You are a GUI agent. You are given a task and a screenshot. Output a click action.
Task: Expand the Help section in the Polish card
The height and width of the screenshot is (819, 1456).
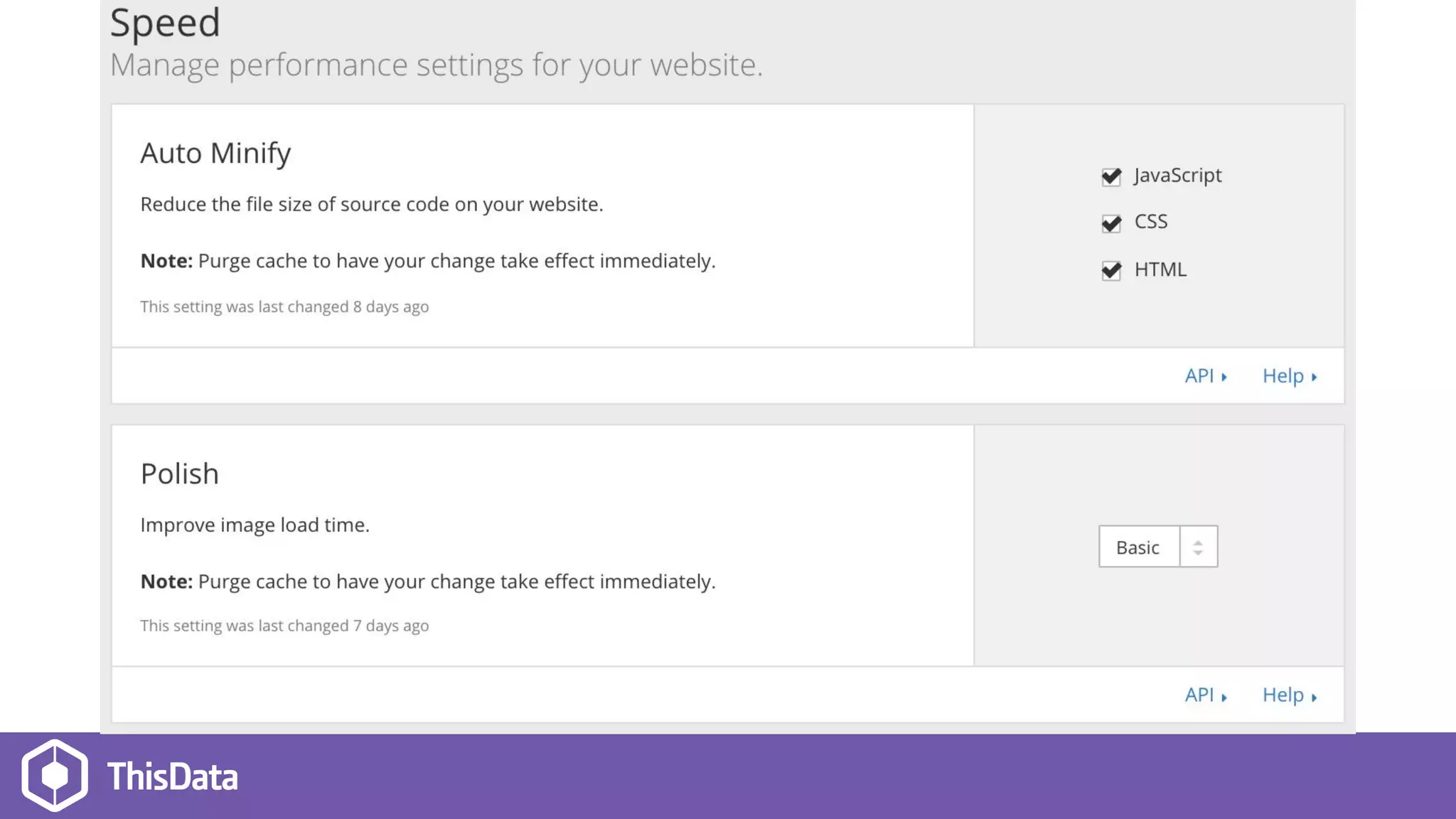click(1283, 695)
